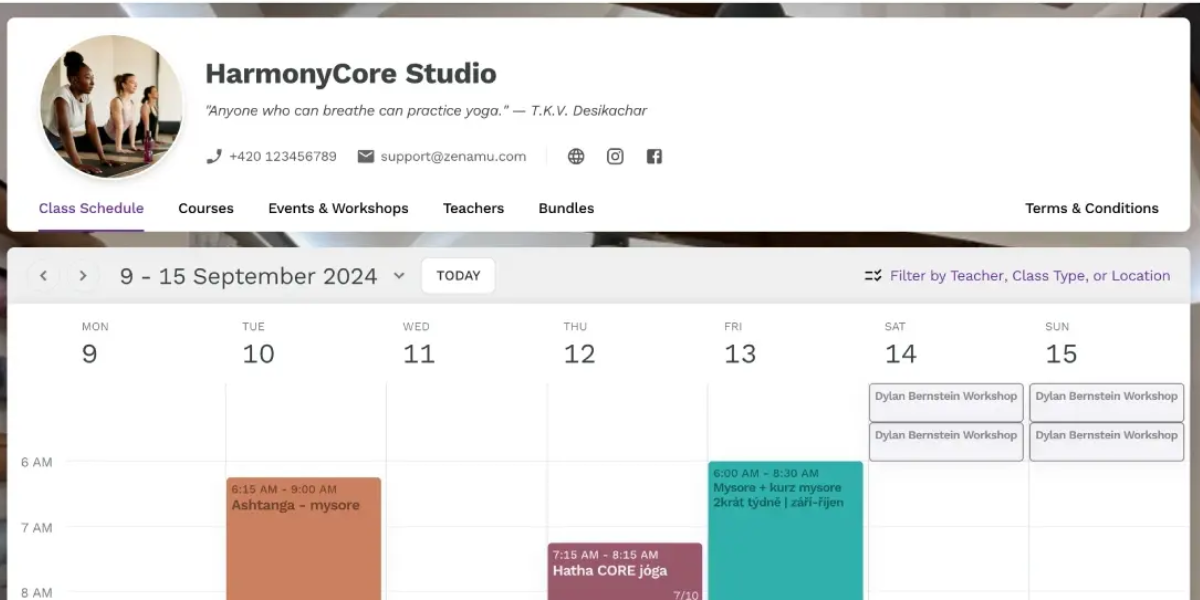Open Terms & Conditions

[1091, 208]
